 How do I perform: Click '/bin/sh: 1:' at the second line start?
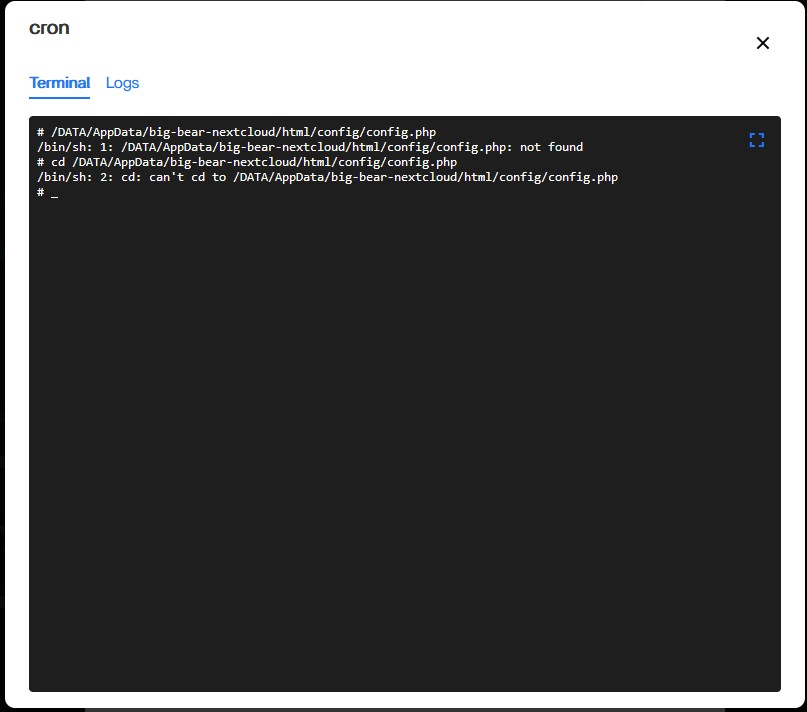coord(75,147)
